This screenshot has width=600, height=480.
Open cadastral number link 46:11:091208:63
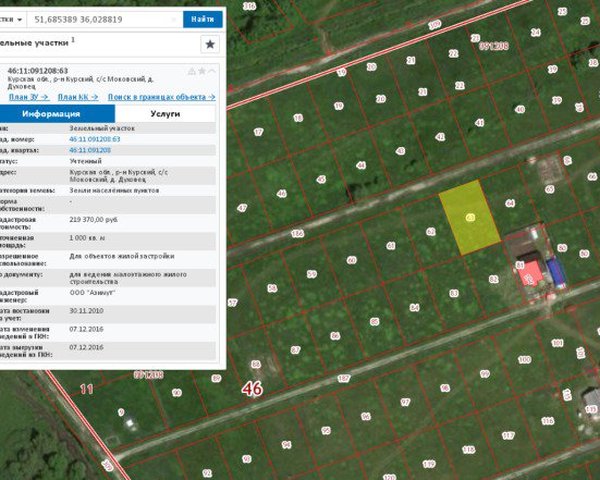(x=95, y=139)
